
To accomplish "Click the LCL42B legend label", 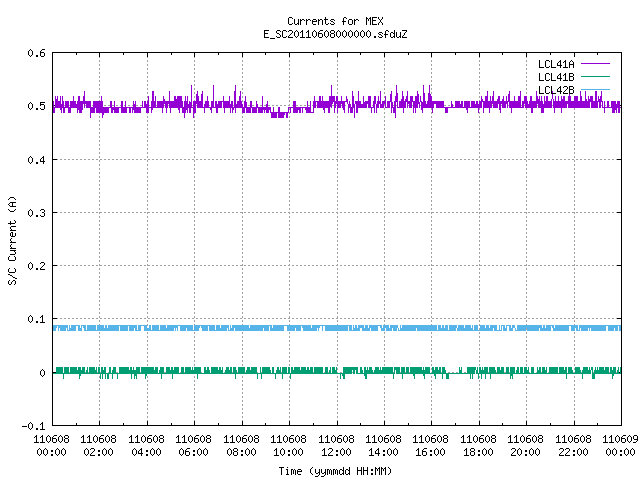I will (556, 90).
